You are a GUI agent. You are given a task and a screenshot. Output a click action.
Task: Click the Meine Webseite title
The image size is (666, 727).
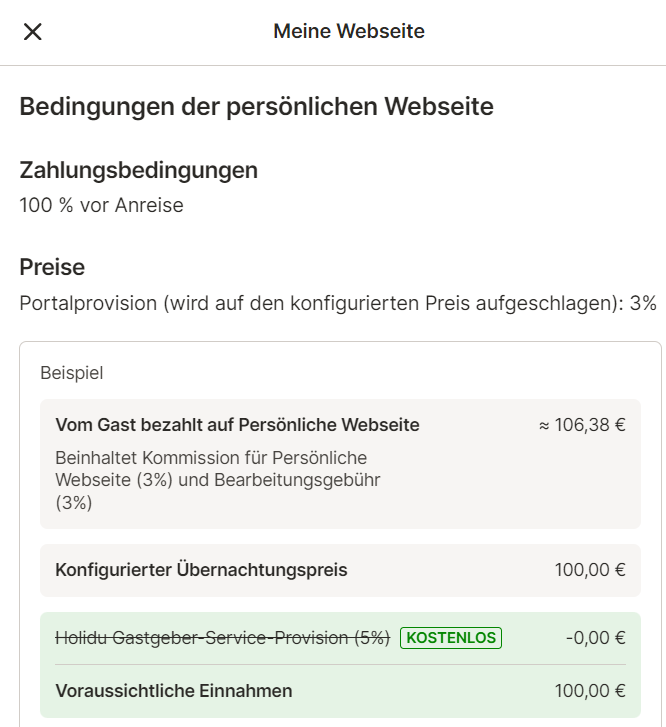click(349, 32)
